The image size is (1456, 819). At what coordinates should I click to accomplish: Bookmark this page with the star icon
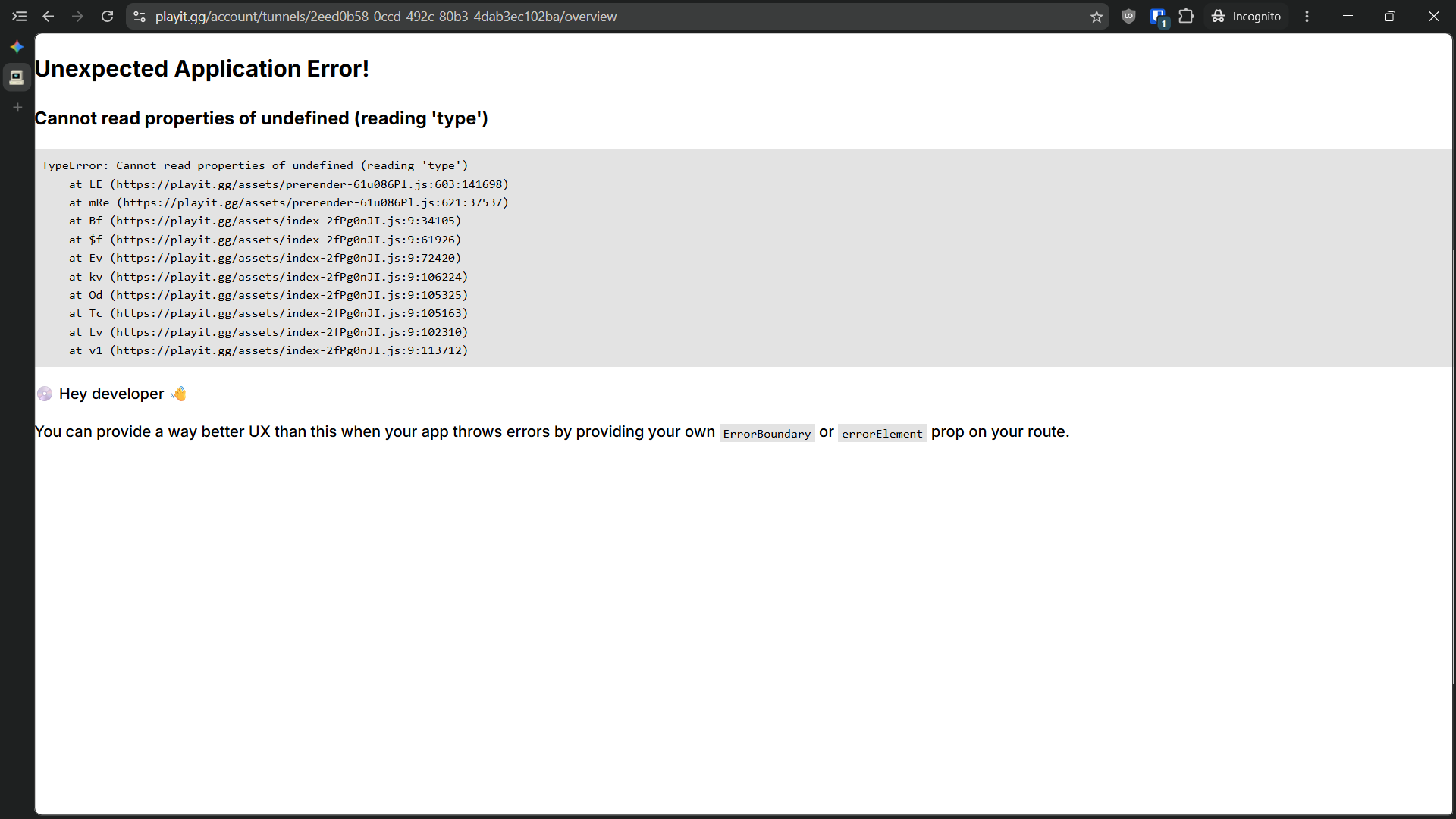click(x=1097, y=17)
